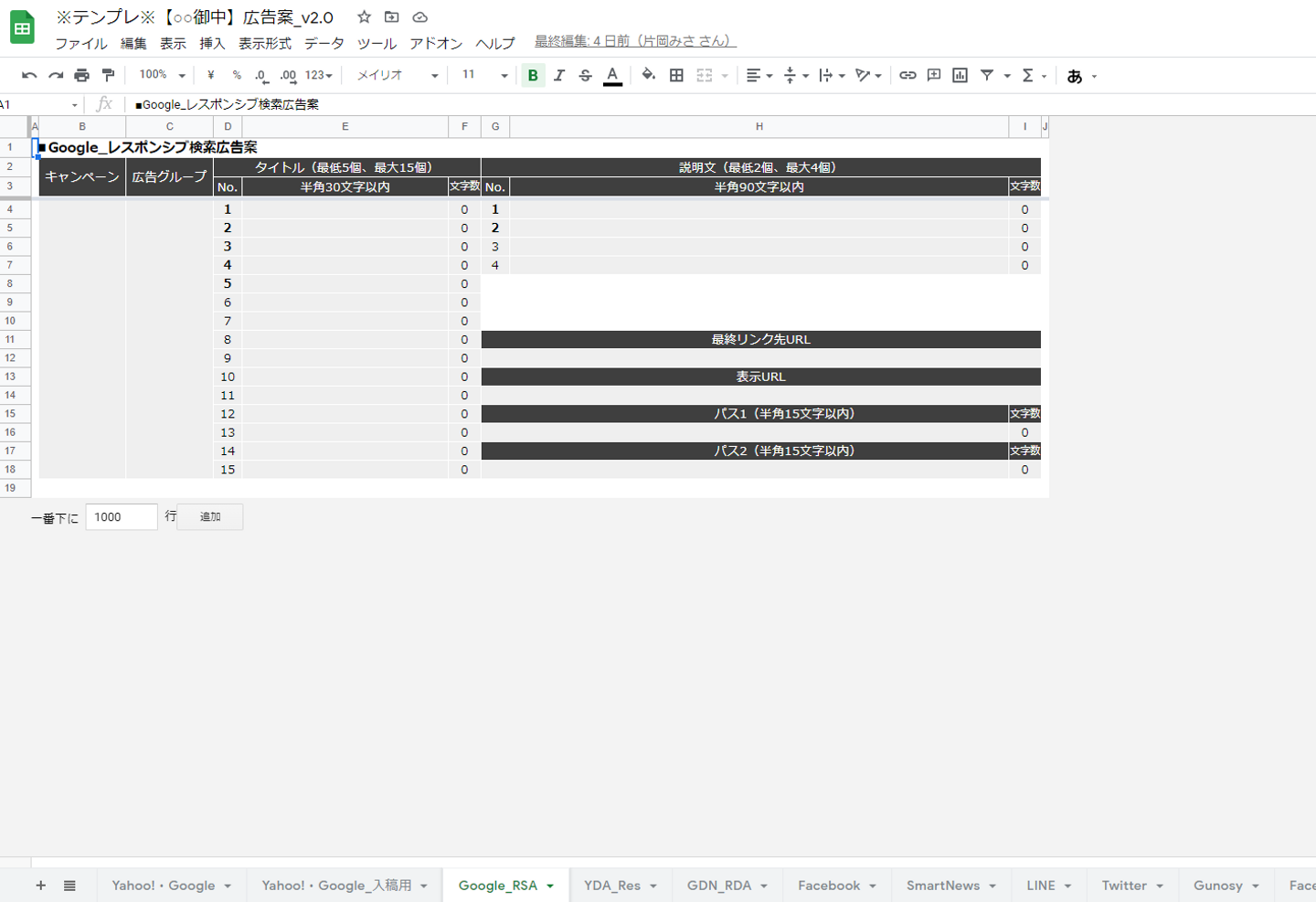Viewport: 1316px width, 902px height.
Task: Switch to the YDA_Res sheet tab
Action: 621,886
